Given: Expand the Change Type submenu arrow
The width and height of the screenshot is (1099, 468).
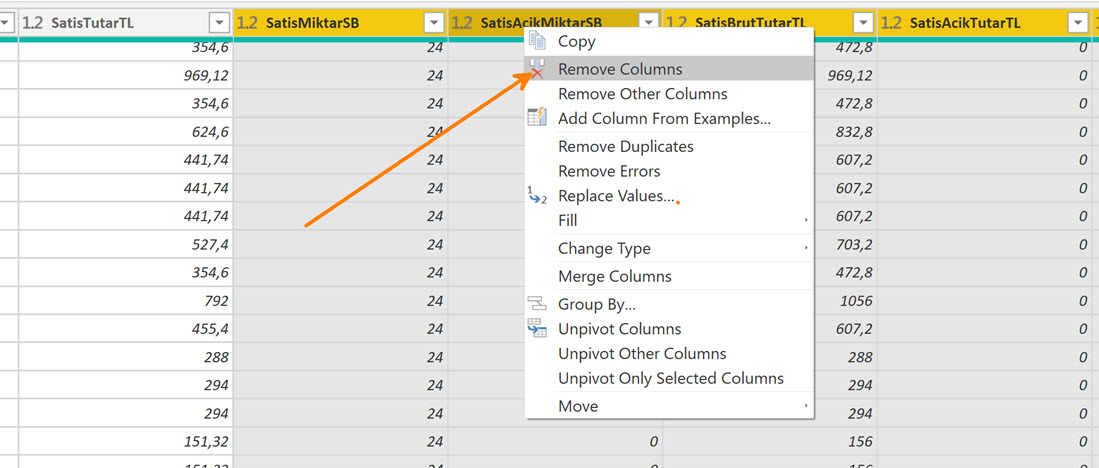Looking at the screenshot, I should click(806, 248).
